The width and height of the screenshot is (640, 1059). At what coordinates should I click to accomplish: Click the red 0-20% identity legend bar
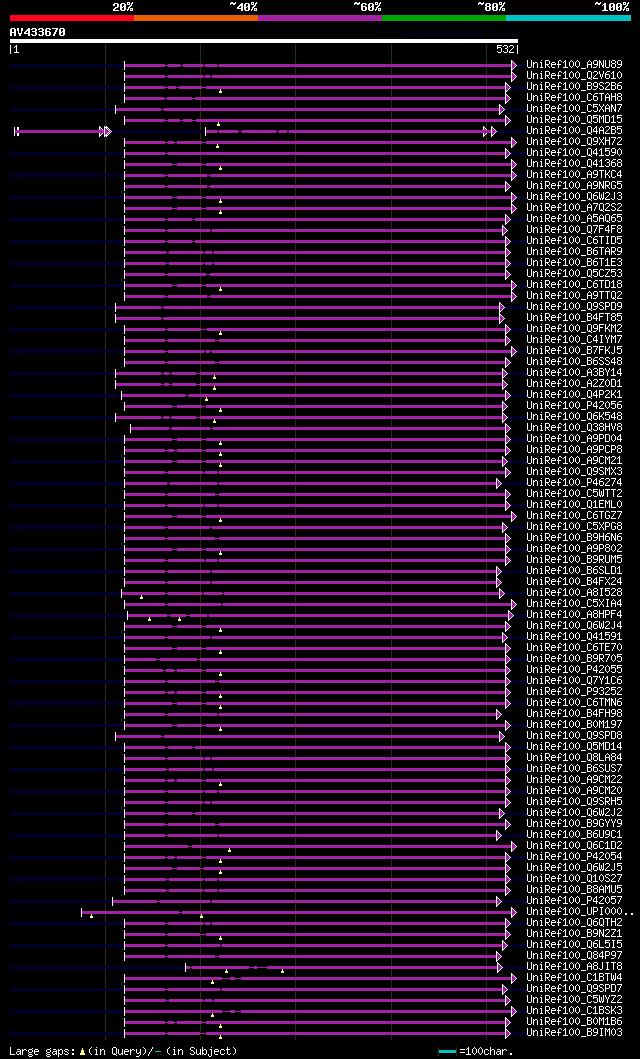coord(72,18)
